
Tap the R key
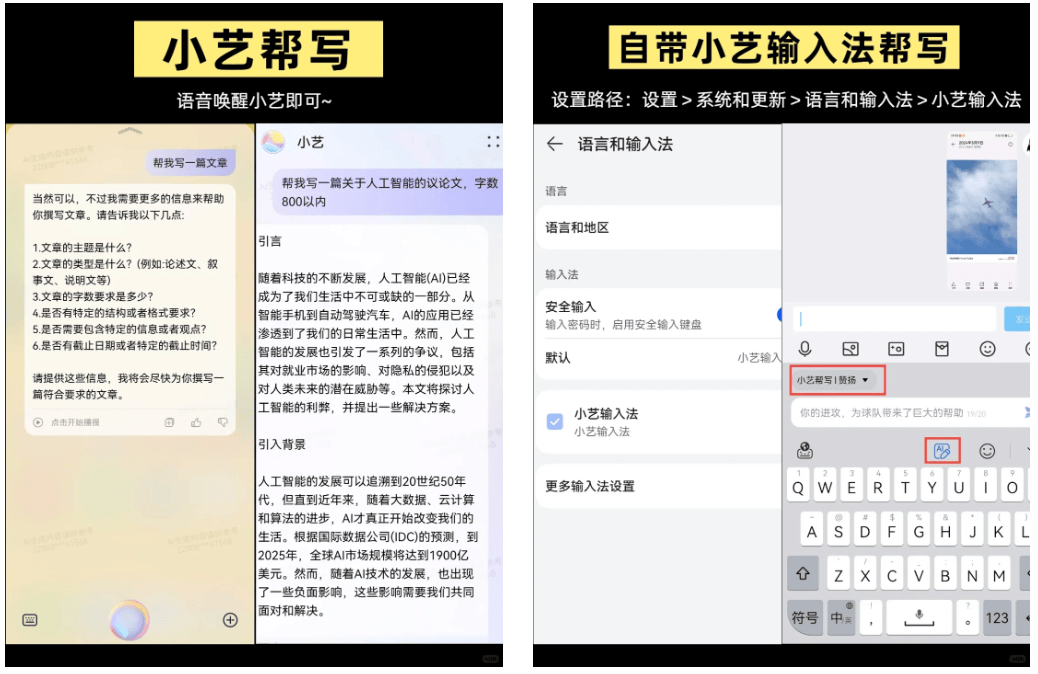878,487
